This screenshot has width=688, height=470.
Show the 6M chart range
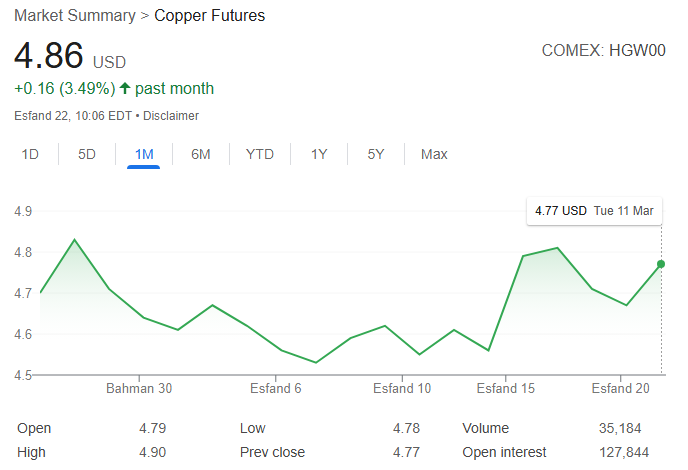coord(201,154)
